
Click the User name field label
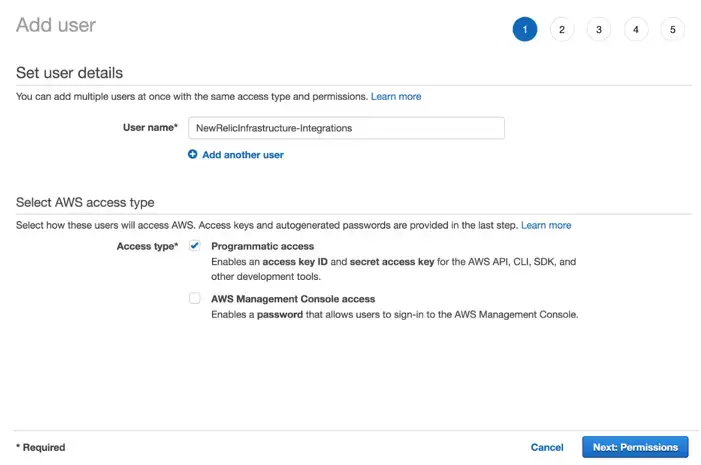(149, 128)
